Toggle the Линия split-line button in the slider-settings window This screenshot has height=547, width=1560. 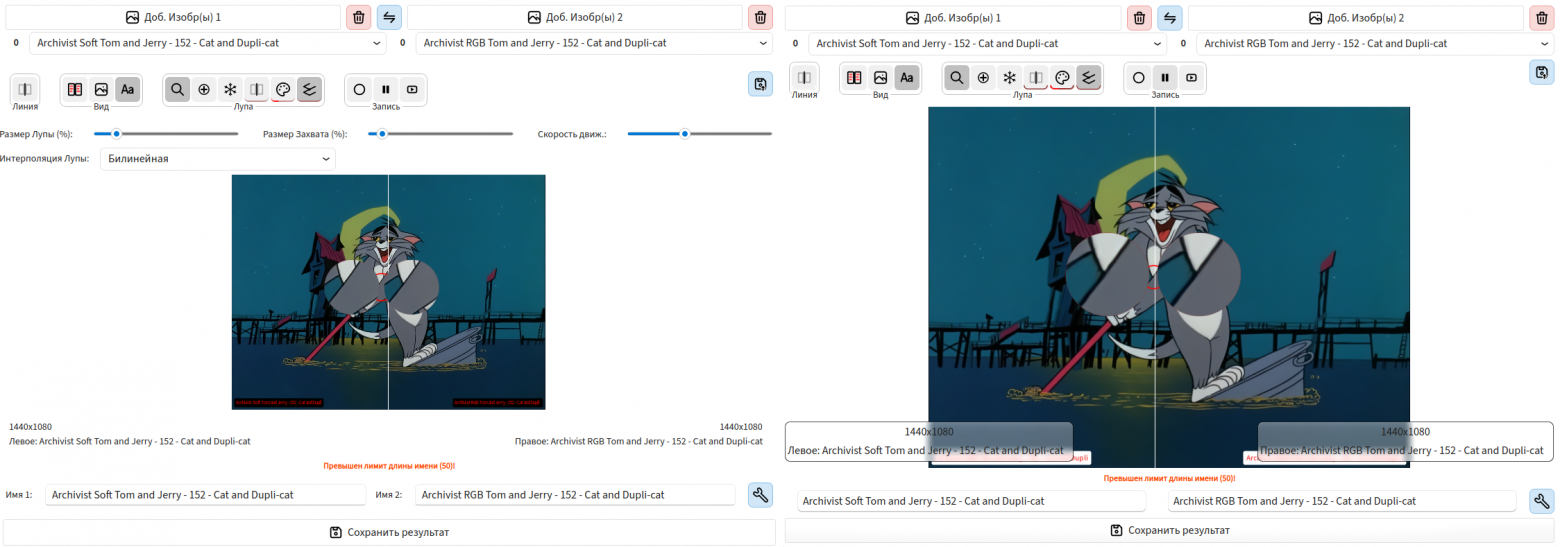pos(25,89)
